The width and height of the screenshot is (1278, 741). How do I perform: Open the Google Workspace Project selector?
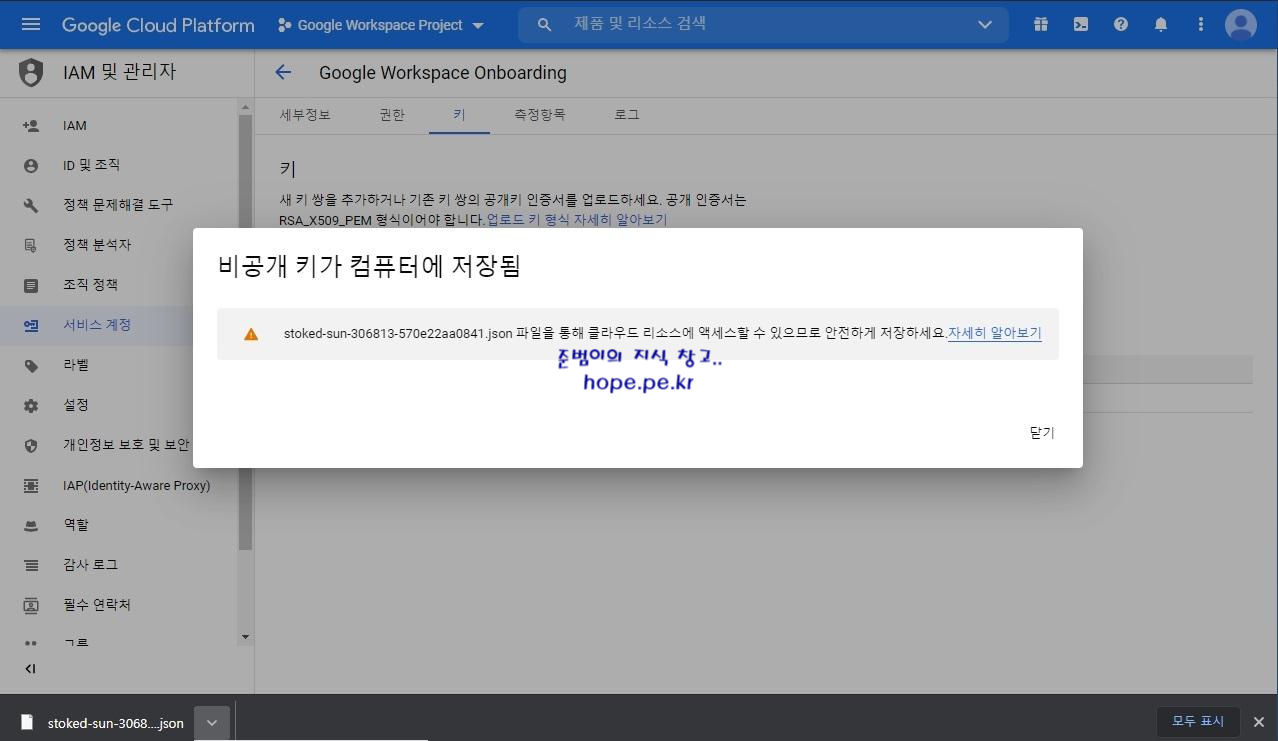(x=381, y=25)
